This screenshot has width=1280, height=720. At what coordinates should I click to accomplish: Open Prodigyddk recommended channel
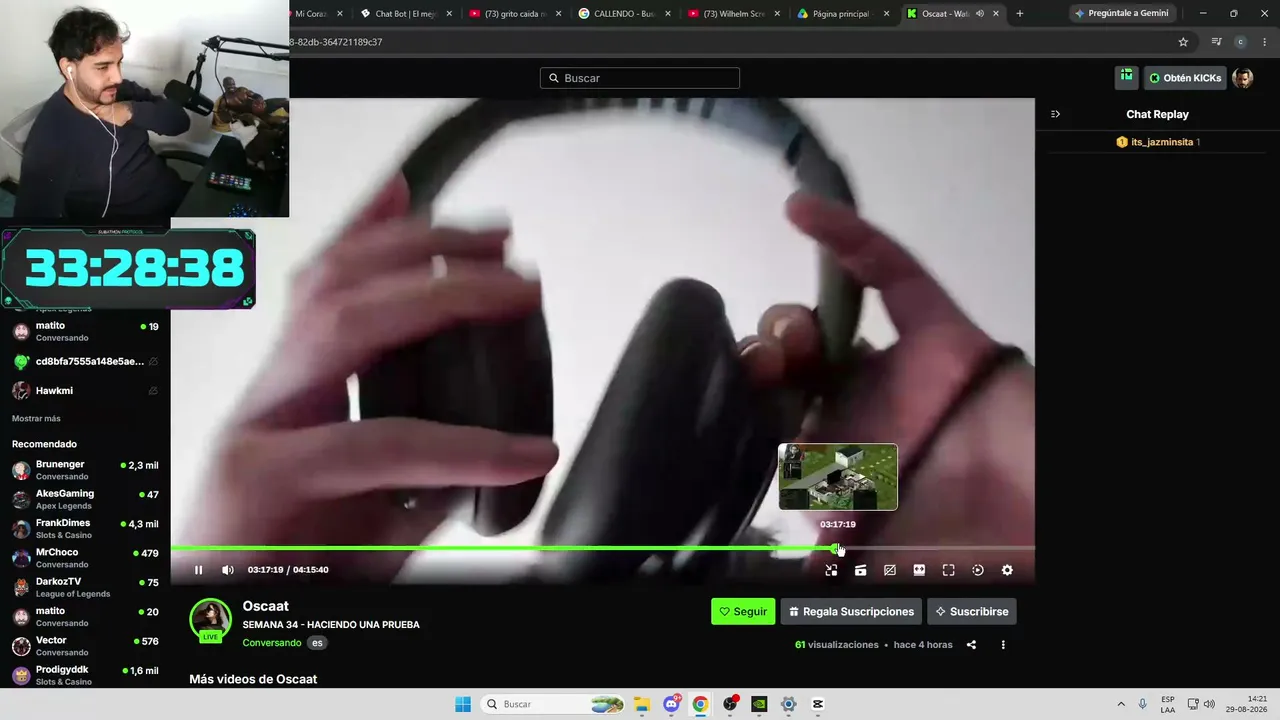click(x=85, y=675)
